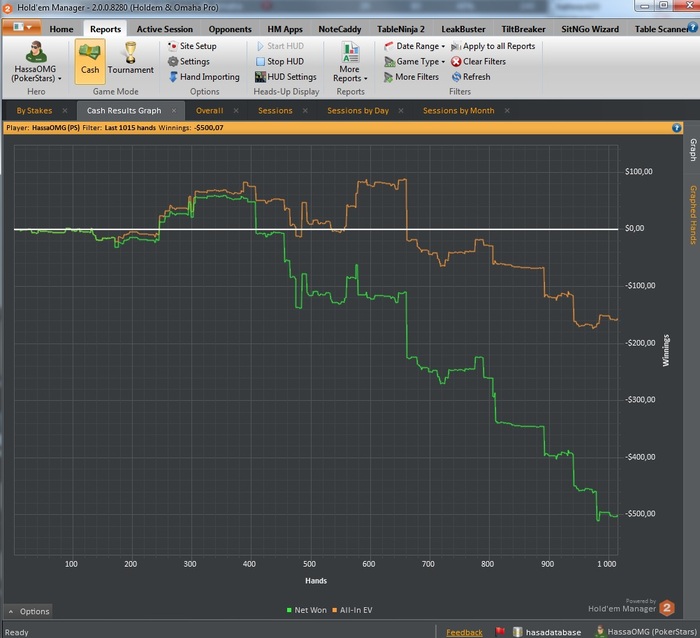Open the NoteCaddy tab
Screen dimensions: 700x638
point(340,29)
